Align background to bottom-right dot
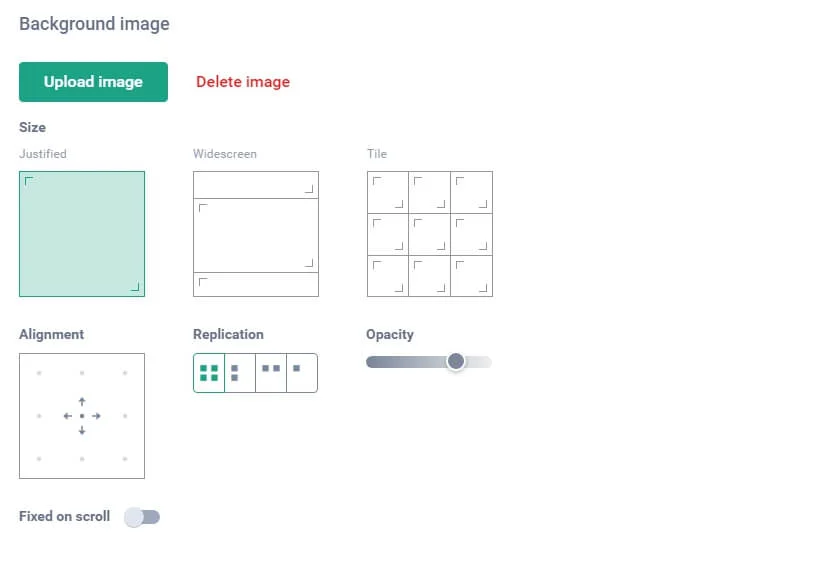840x563 pixels. point(125,459)
